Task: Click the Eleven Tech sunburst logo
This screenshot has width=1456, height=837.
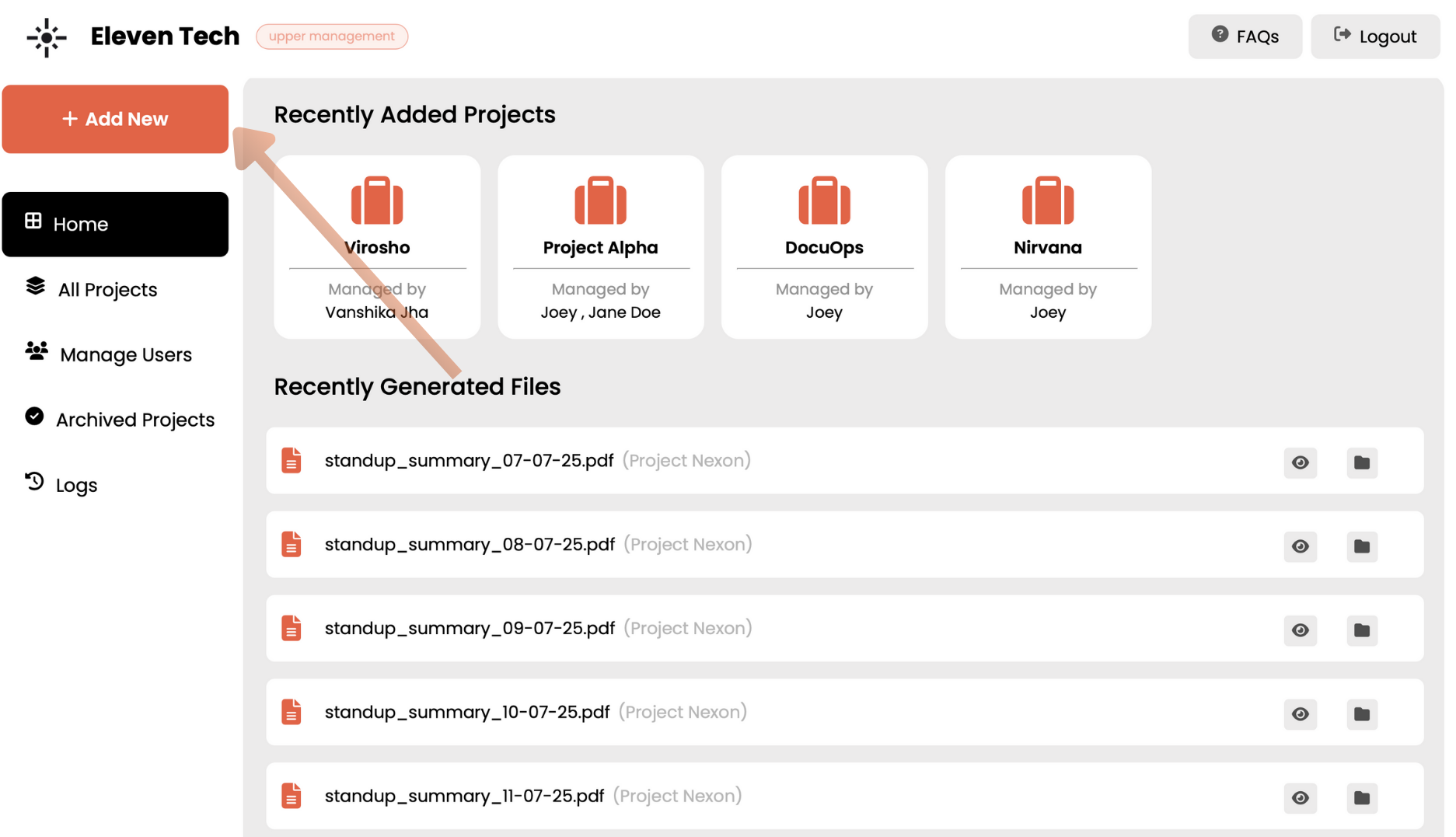Action: [x=47, y=37]
